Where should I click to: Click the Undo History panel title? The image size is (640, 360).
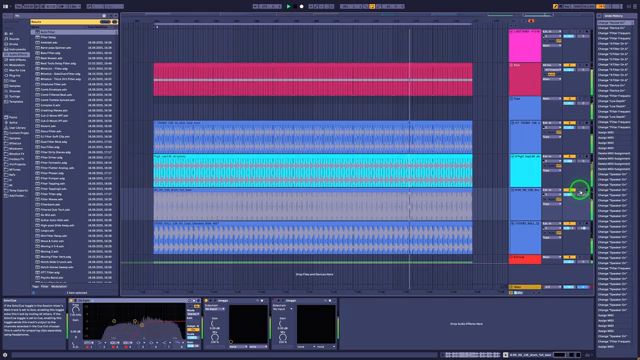coord(613,16)
